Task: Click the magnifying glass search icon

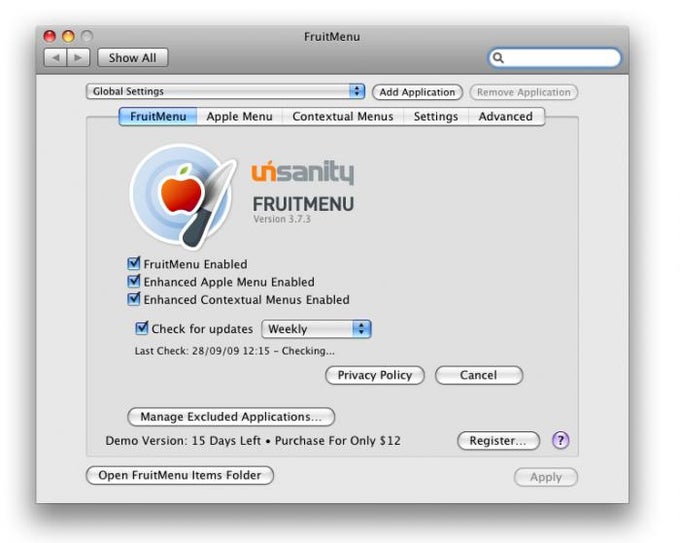Action: click(x=498, y=58)
